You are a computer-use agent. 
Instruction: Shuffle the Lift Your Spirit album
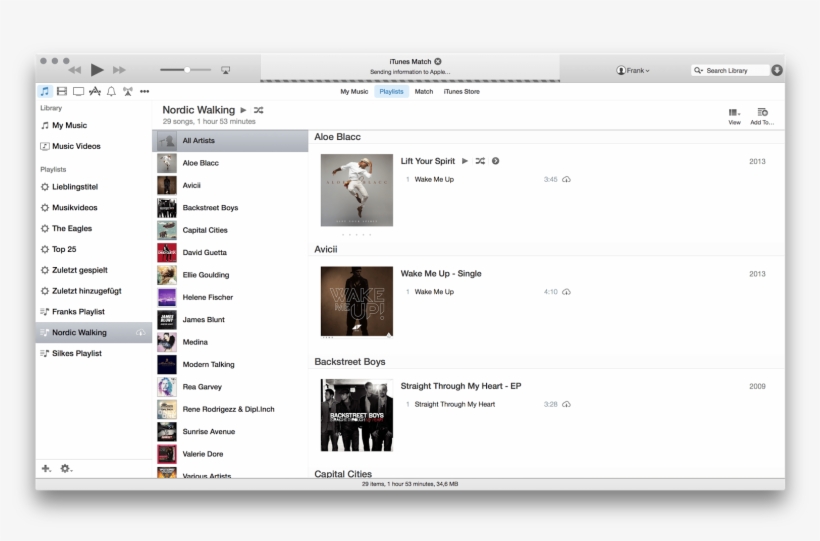[480, 161]
